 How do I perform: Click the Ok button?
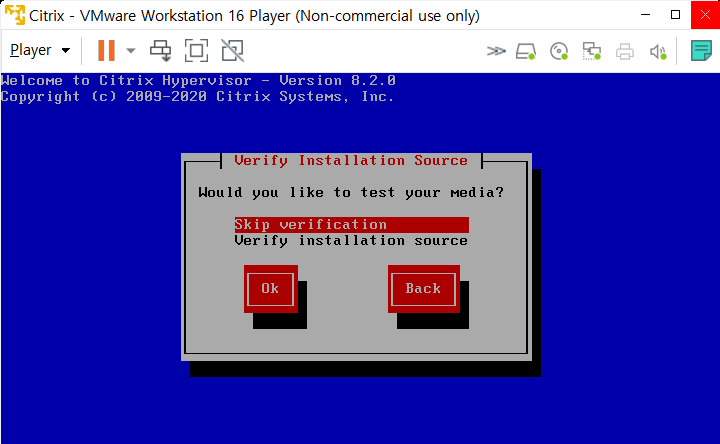(x=270, y=289)
